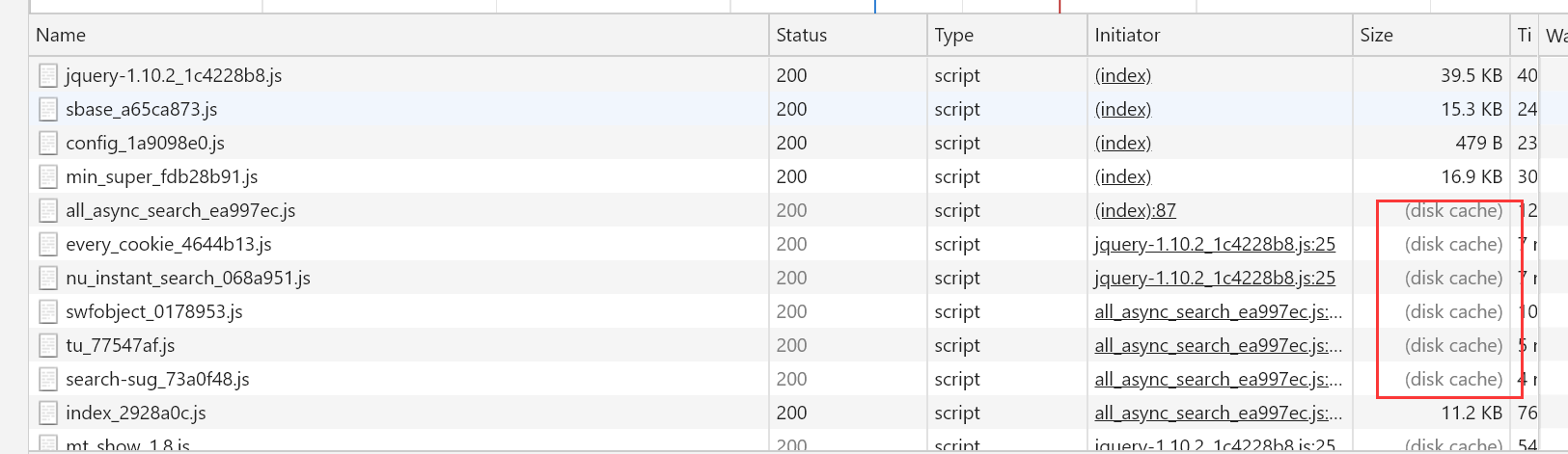Sort requests by Status column header
The height and width of the screenshot is (454, 1568).
point(801,35)
